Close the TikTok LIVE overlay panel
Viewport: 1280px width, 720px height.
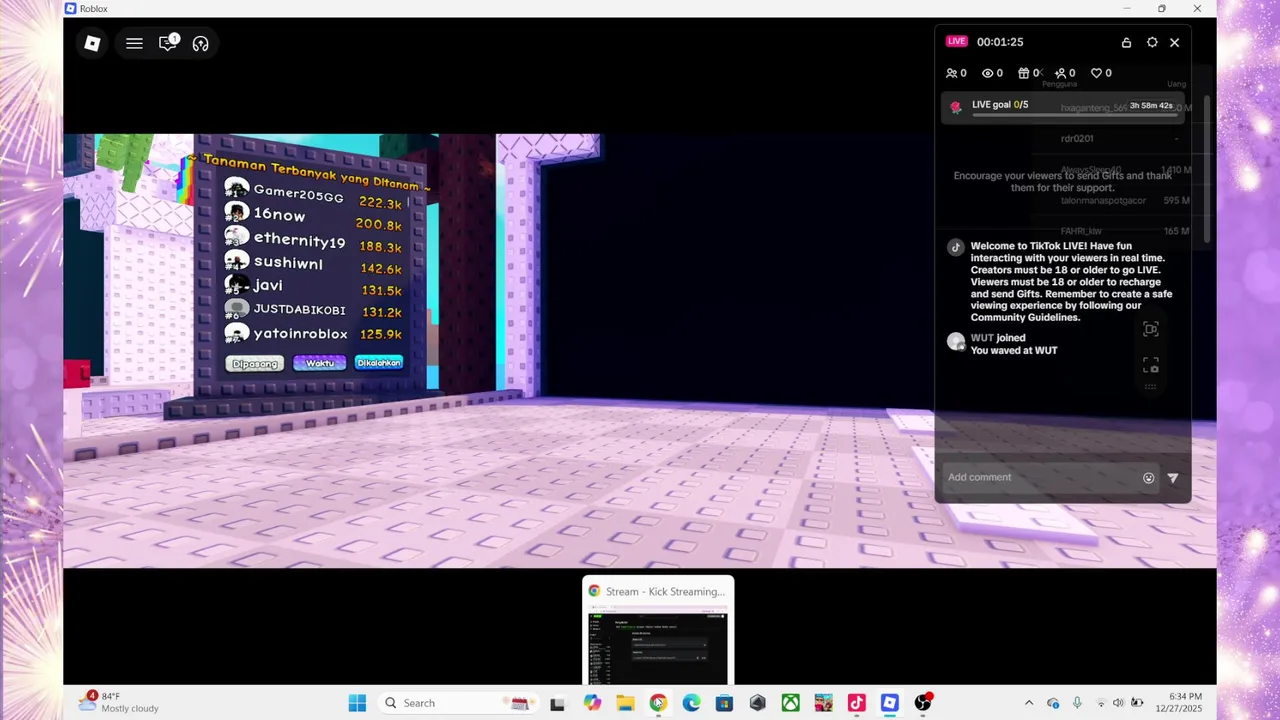point(1174,42)
